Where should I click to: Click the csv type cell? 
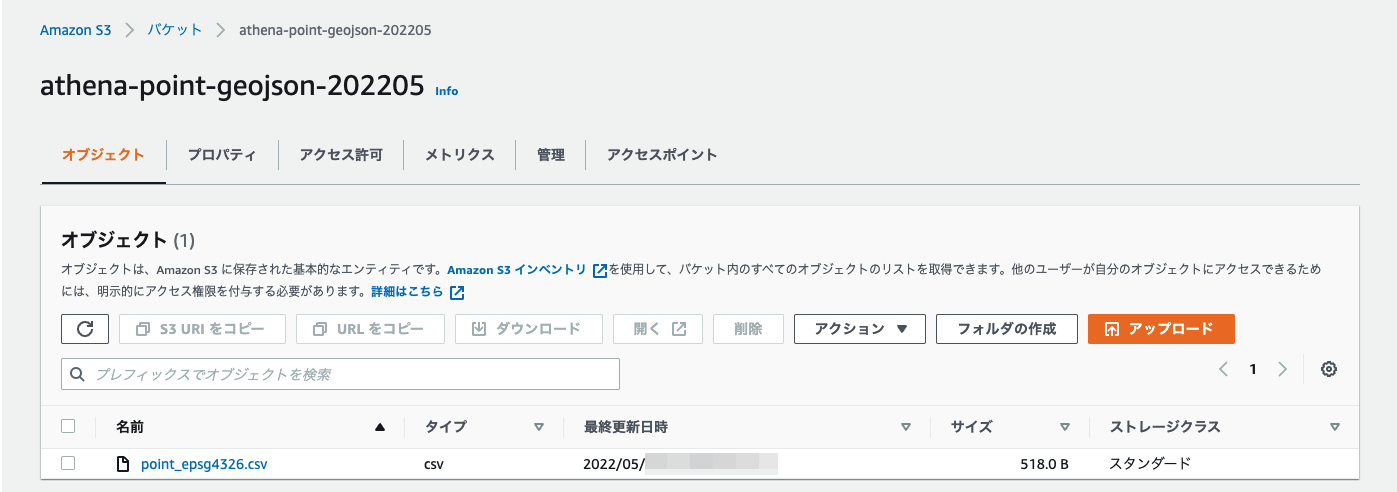click(434, 464)
